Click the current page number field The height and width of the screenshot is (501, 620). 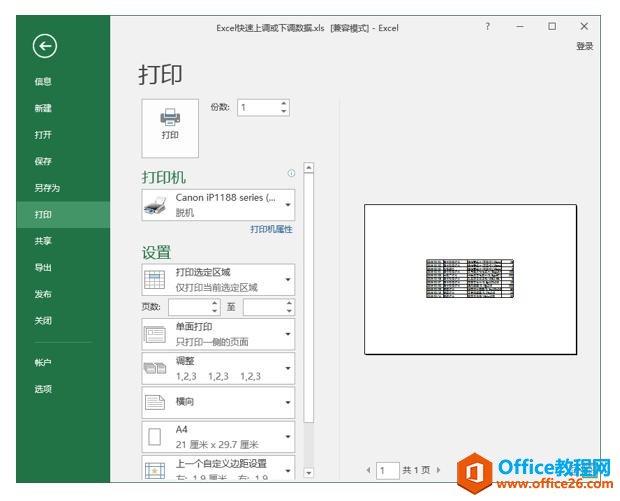pyautogui.click(x=388, y=471)
